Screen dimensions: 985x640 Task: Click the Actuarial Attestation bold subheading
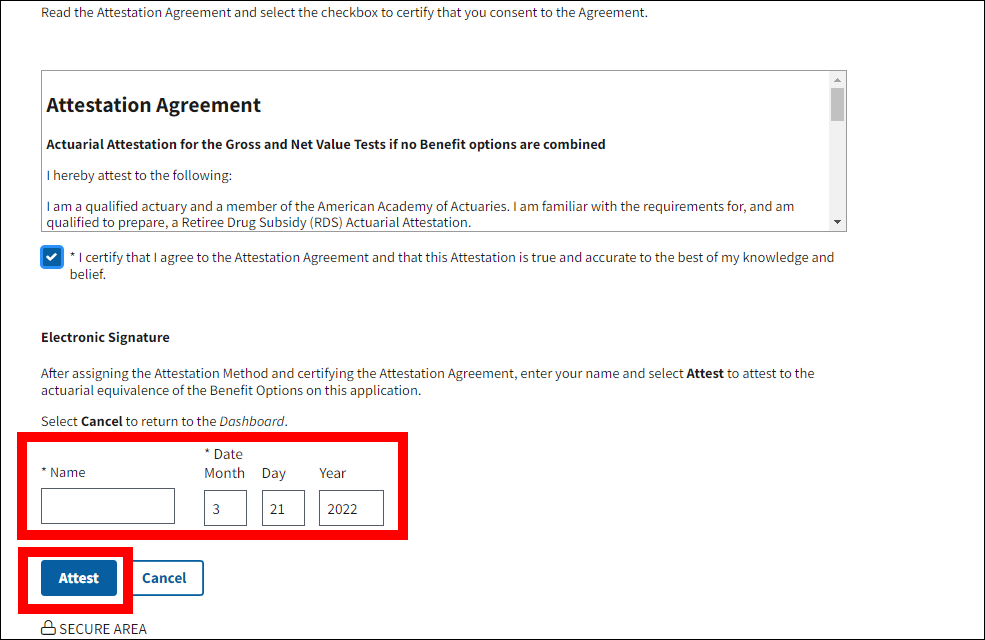(x=326, y=144)
